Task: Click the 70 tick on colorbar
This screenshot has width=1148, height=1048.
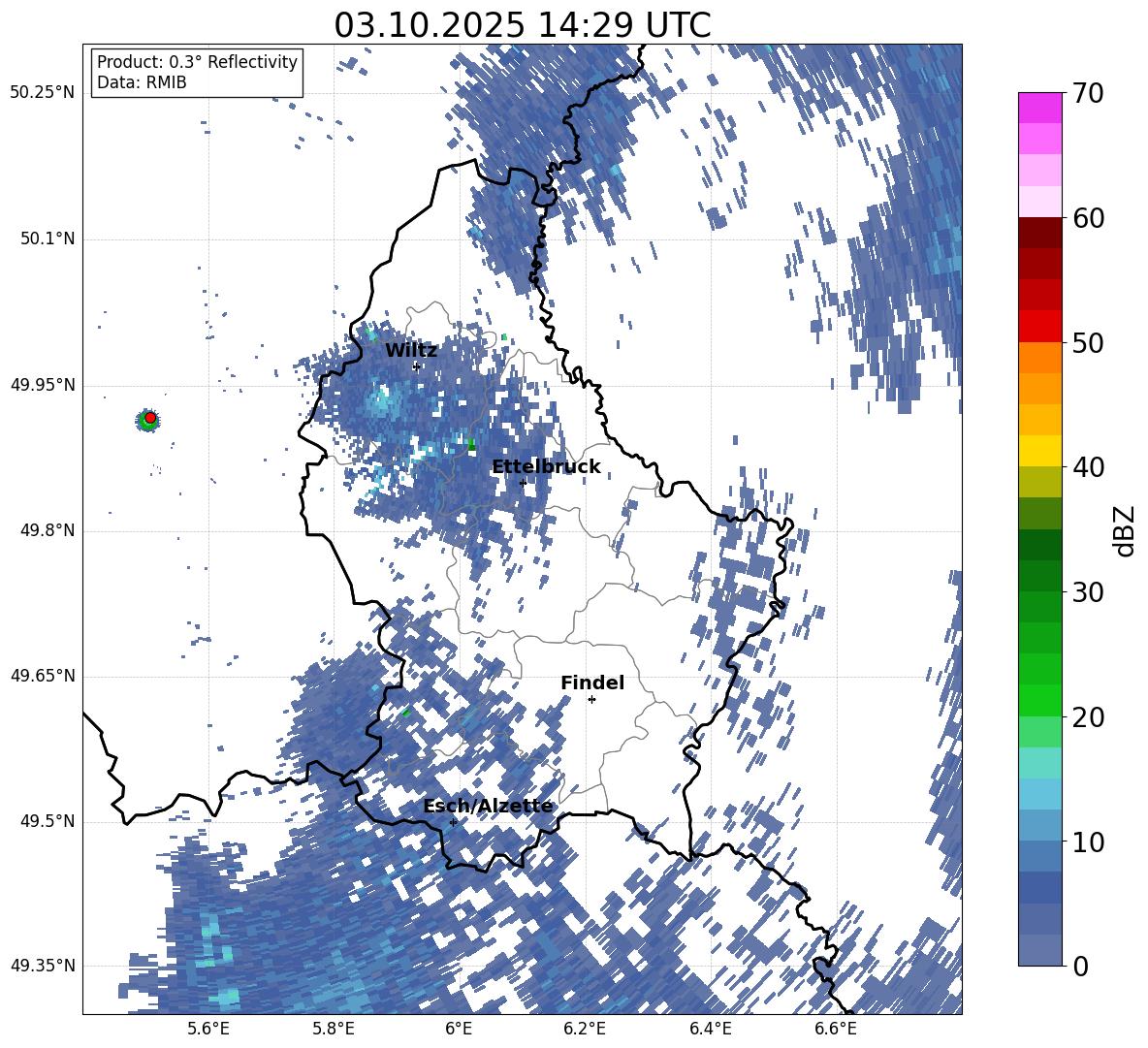Action: pos(1088,94)
